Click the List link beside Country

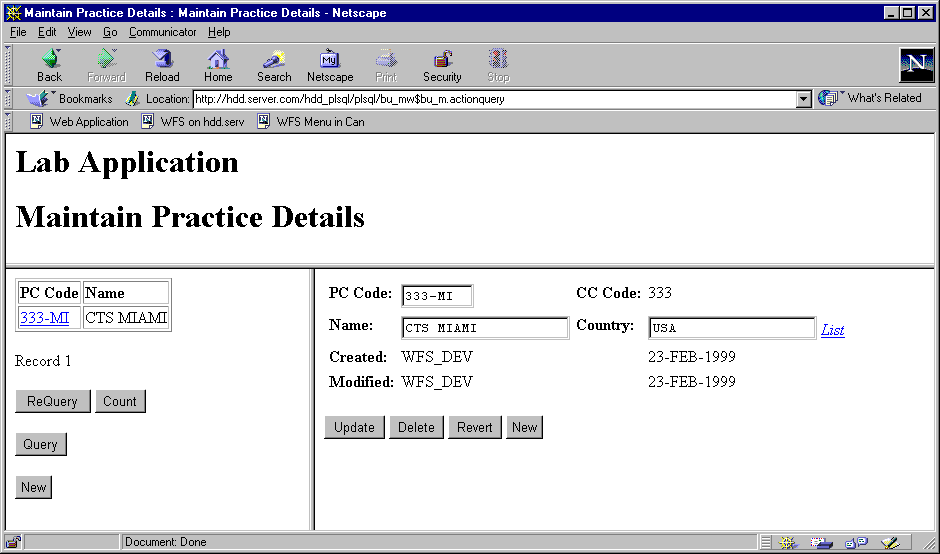[832, 330]
